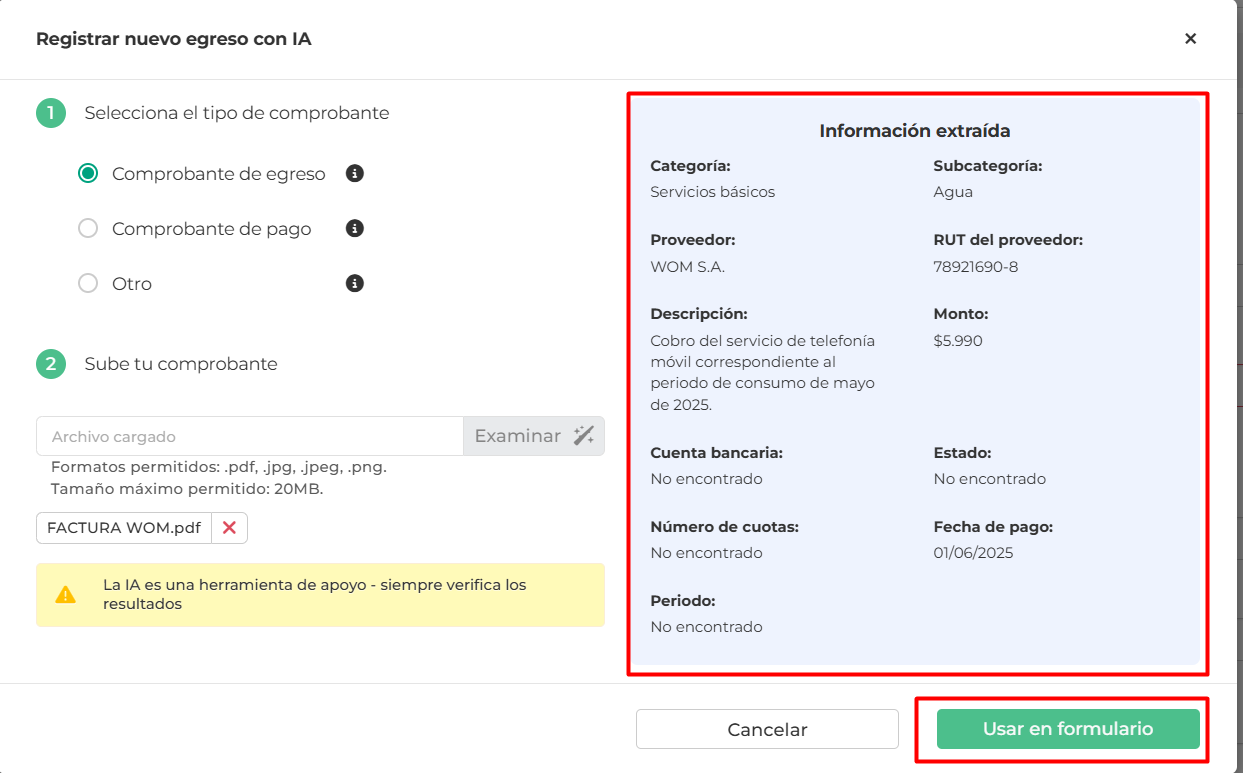
Task: Select Comprobante de egreso radio option
Action: click(x=88, y=174)
